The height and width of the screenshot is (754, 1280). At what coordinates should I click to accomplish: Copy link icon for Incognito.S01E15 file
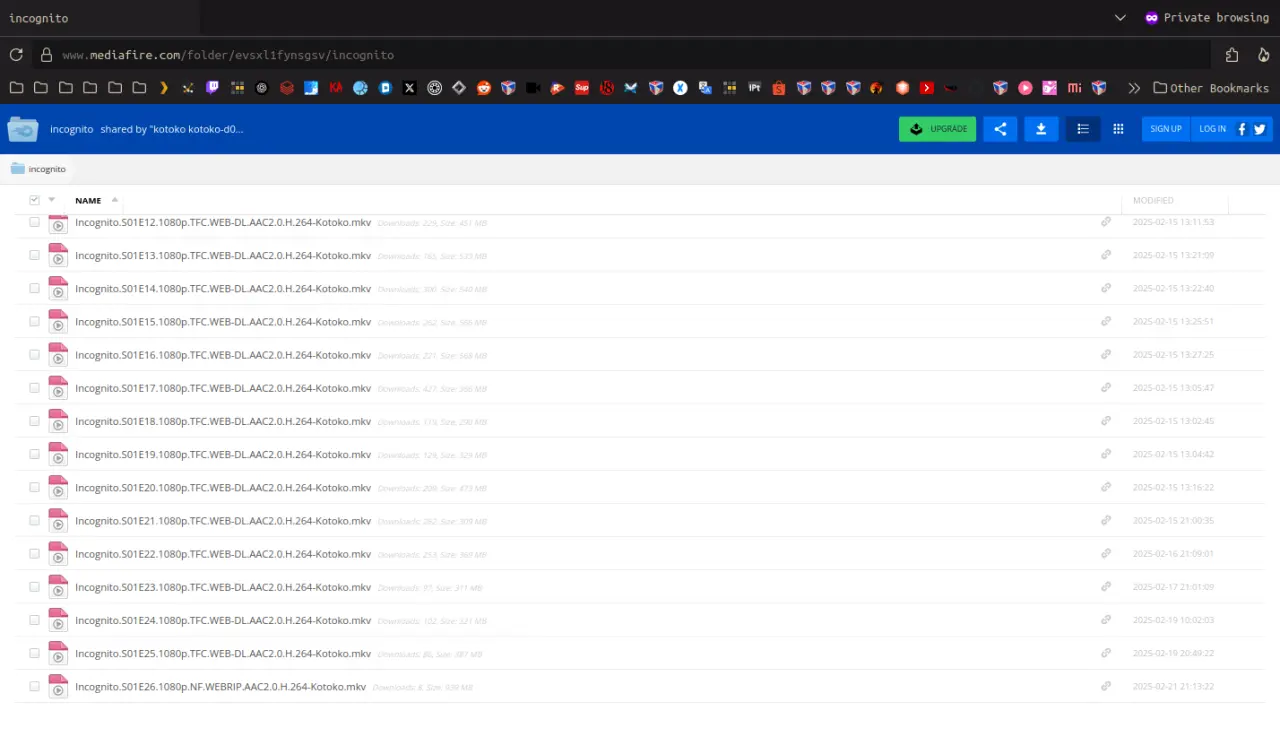click(x=1106, y=321)
